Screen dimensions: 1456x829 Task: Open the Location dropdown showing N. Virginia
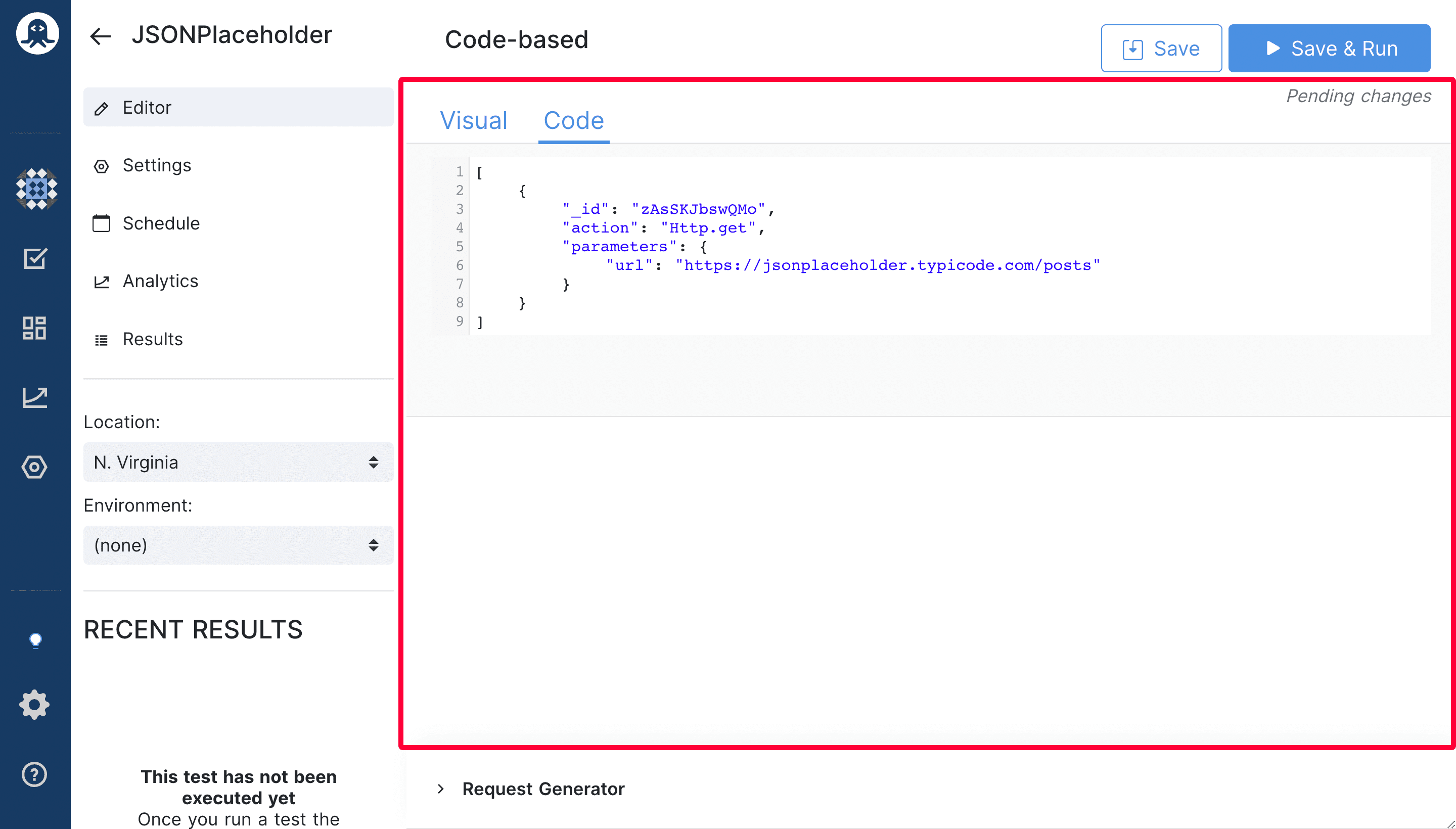pyautogui.click(x=238, y=462)
